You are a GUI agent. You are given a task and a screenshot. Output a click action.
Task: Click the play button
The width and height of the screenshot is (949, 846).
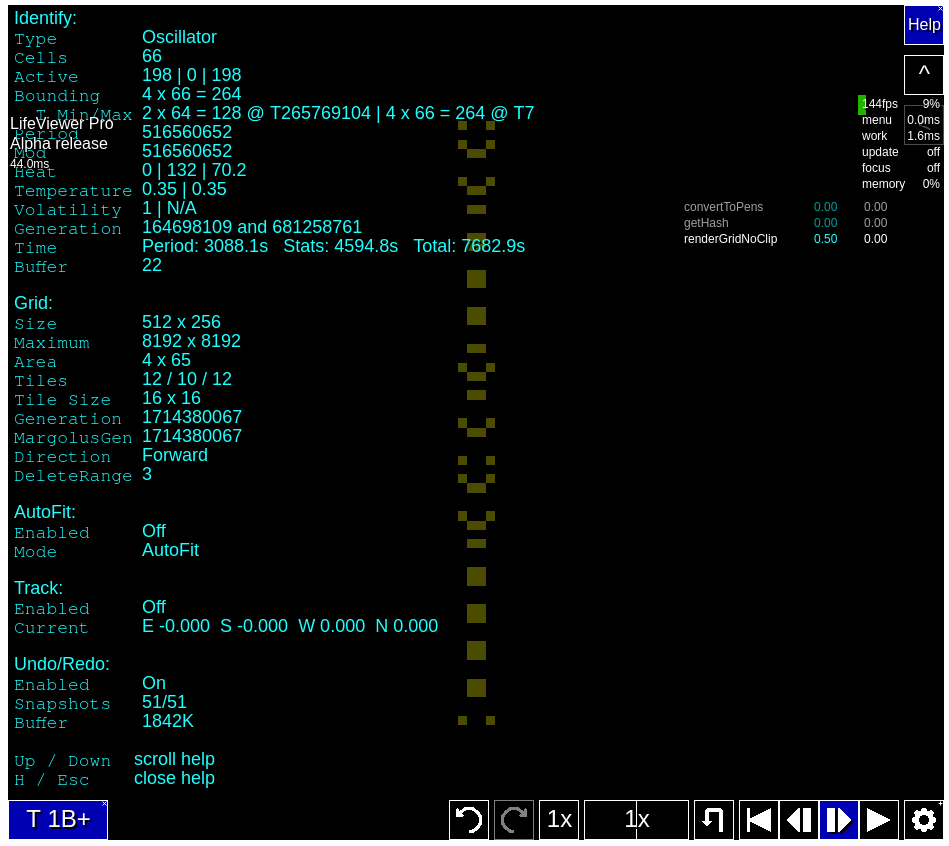tap(878, 819)
